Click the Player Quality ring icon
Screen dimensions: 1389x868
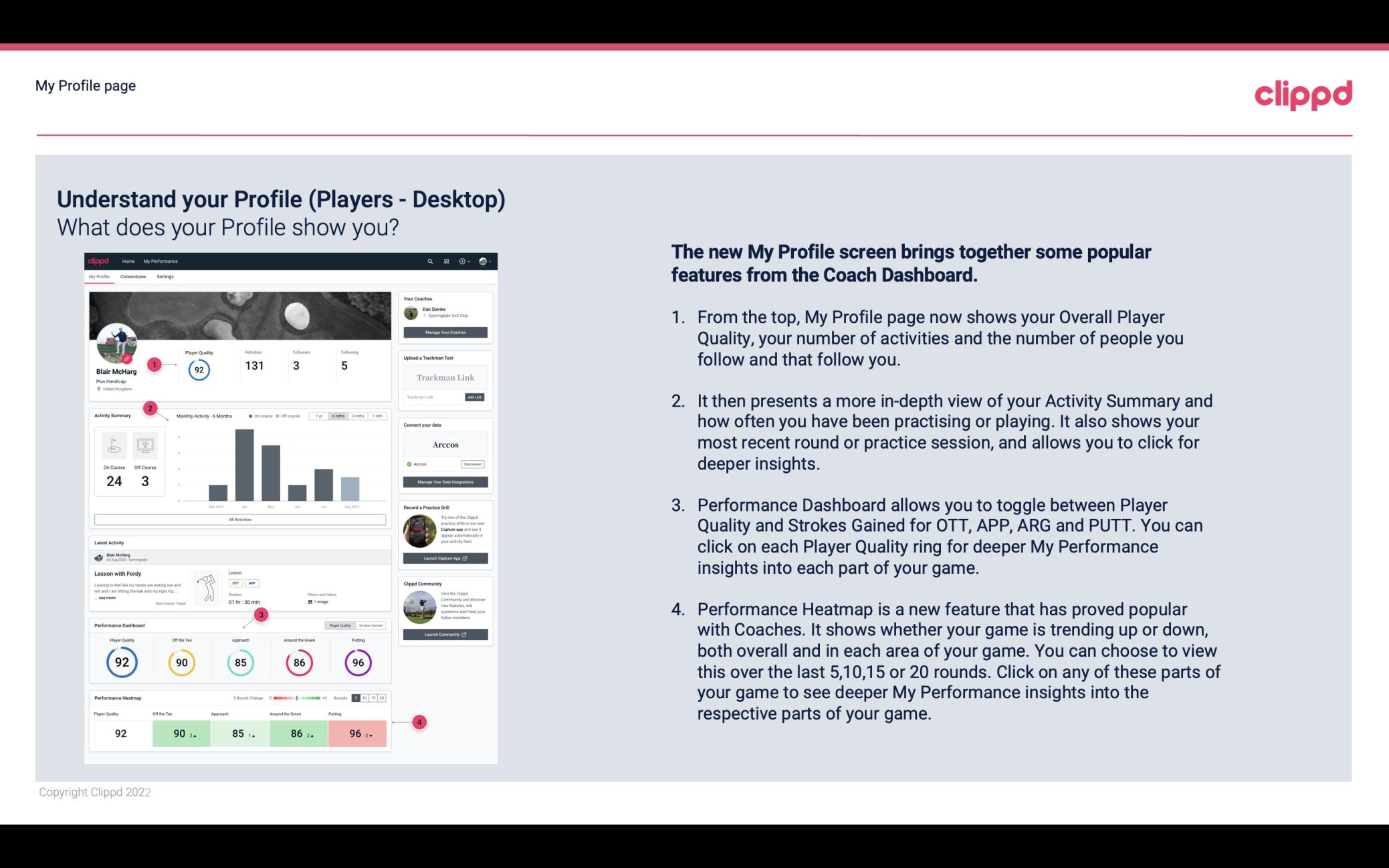point(121,661)
